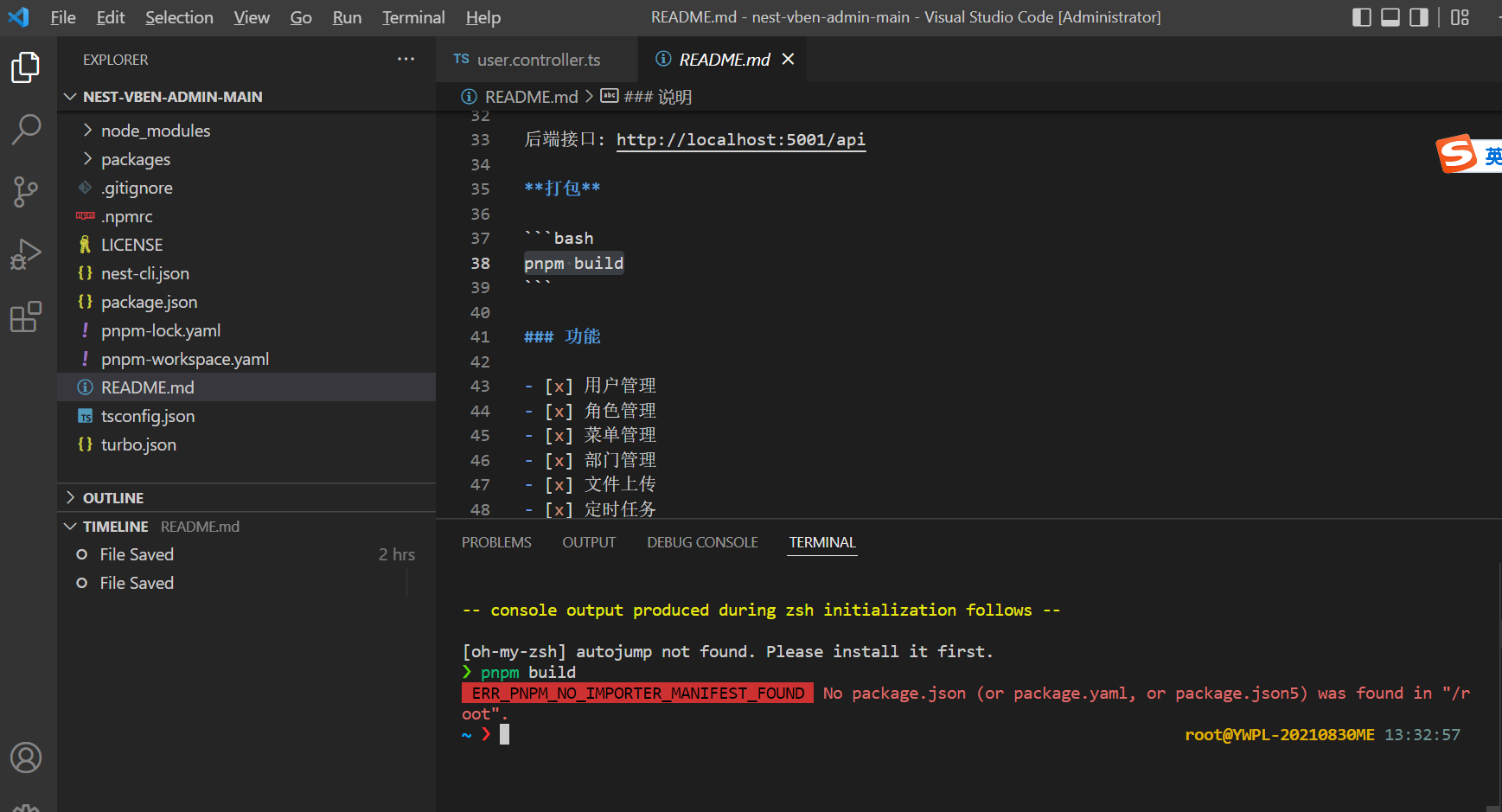Select the TERMINAL panel tab

(x=821, y=542)
